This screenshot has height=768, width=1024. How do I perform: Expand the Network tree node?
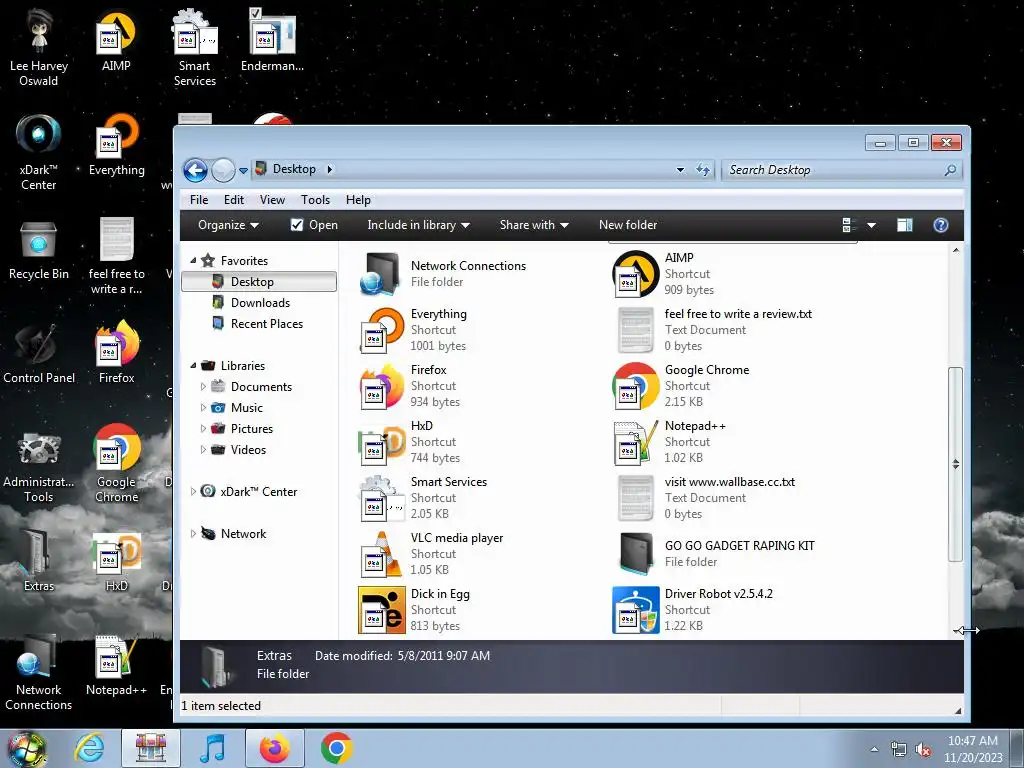193,534
